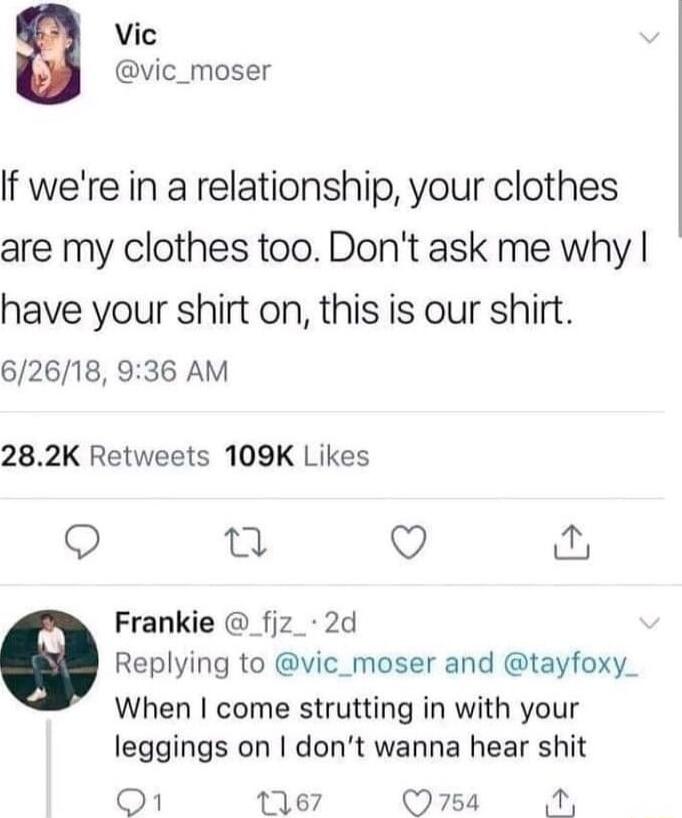682x818 pixels.
Task: Open Frankie's profile picture
Action: pyautogui.click(x=49, y=660)
